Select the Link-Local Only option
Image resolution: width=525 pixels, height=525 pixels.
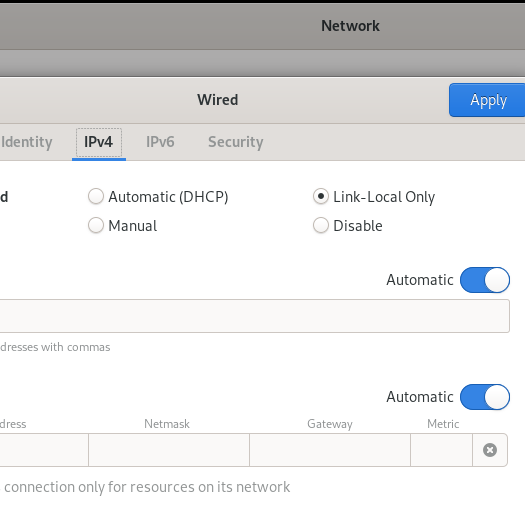click(374, 197)
